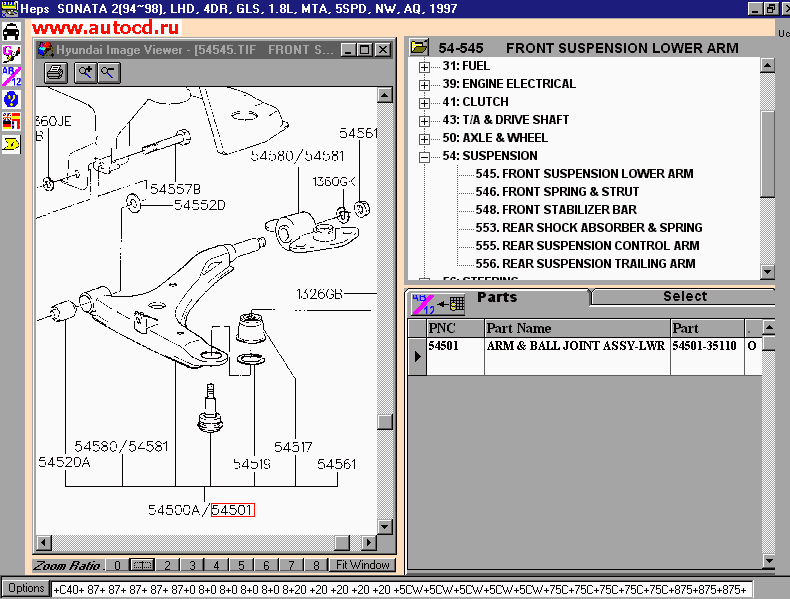Image resolution: width=790 pixels, height=599 pixels.
Task: Click the Fit Window button
Action: 362,565
